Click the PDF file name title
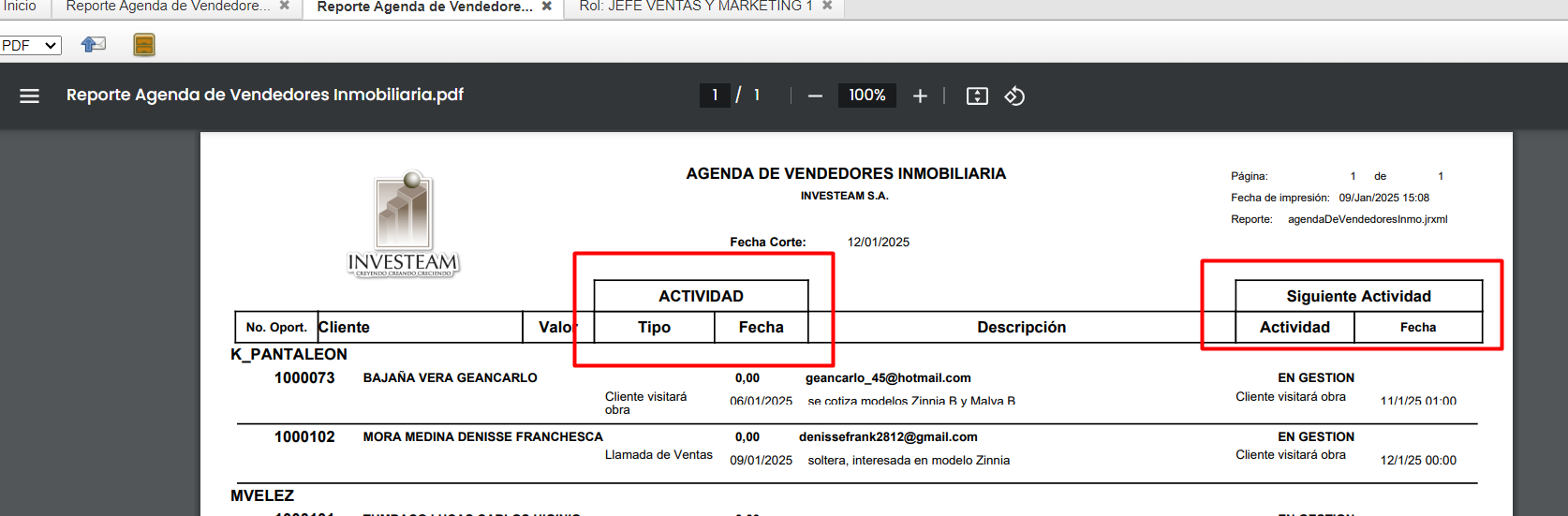 [265, 95]
